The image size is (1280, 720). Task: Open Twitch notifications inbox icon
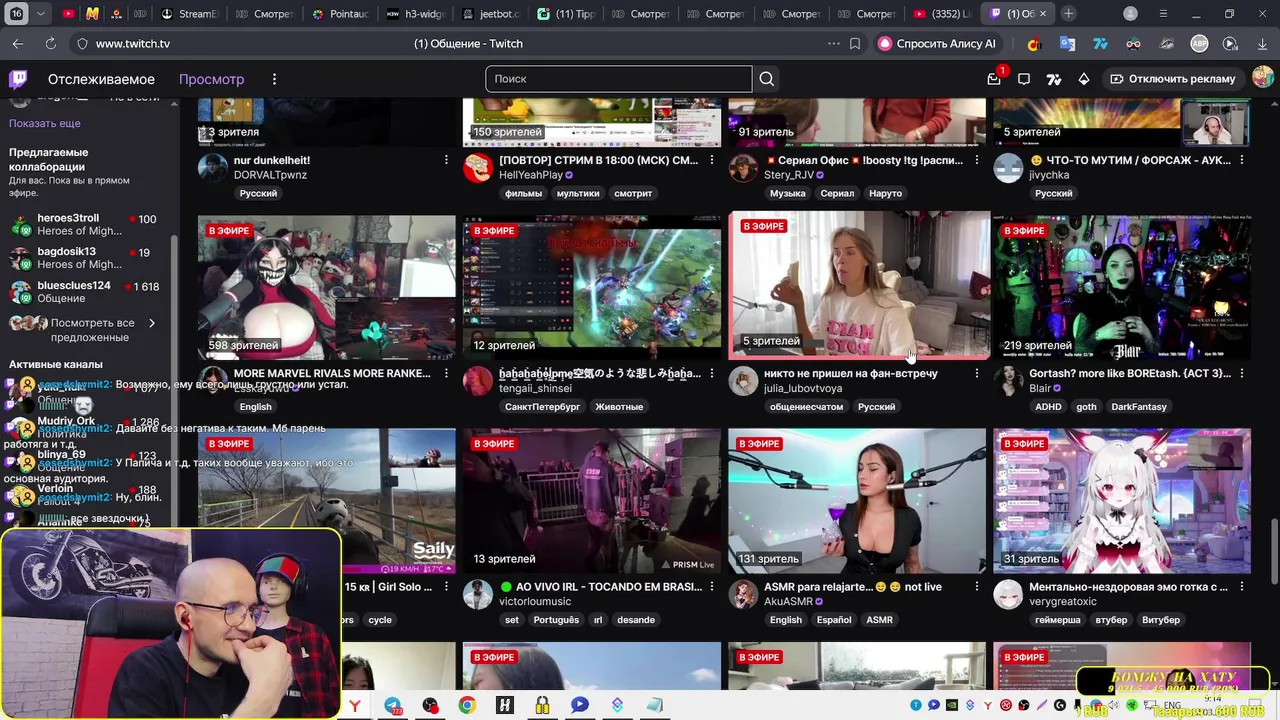[994, 79]
